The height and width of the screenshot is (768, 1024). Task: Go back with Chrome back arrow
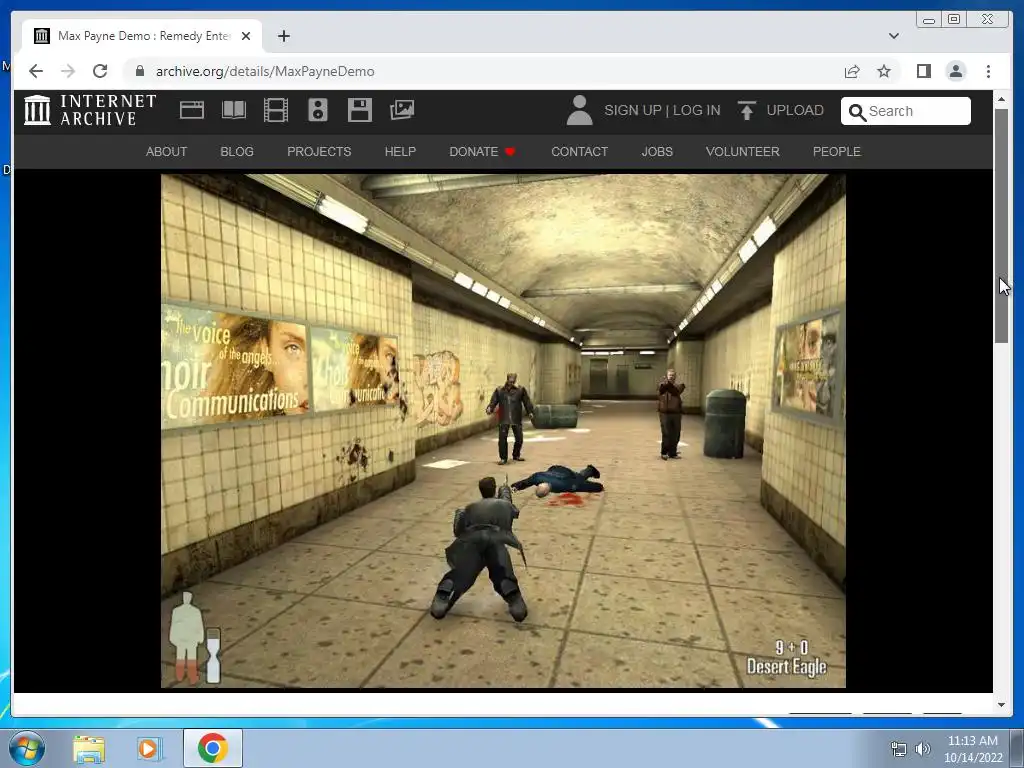(x=36, y=71)
